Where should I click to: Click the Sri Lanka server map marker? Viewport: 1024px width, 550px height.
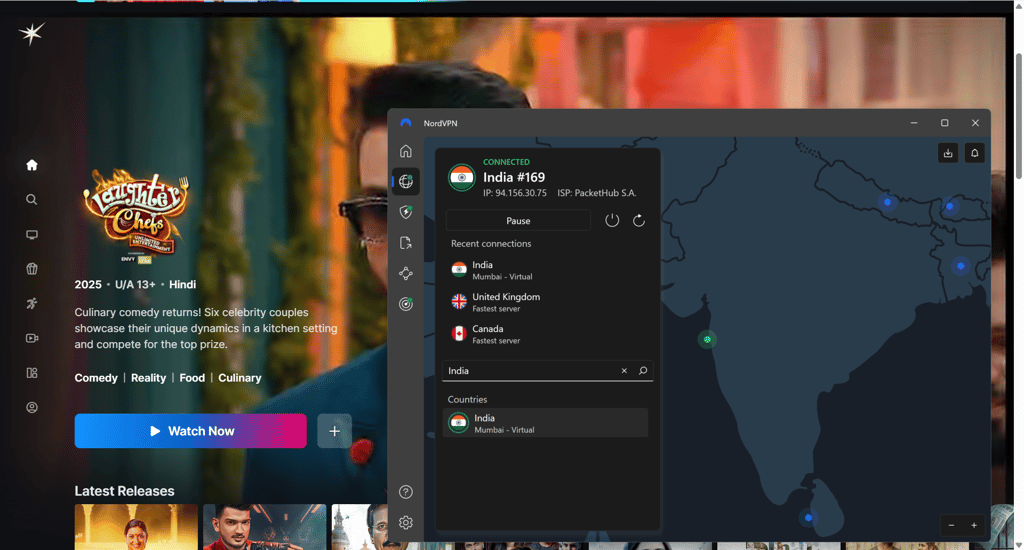(x=808, y=517)
